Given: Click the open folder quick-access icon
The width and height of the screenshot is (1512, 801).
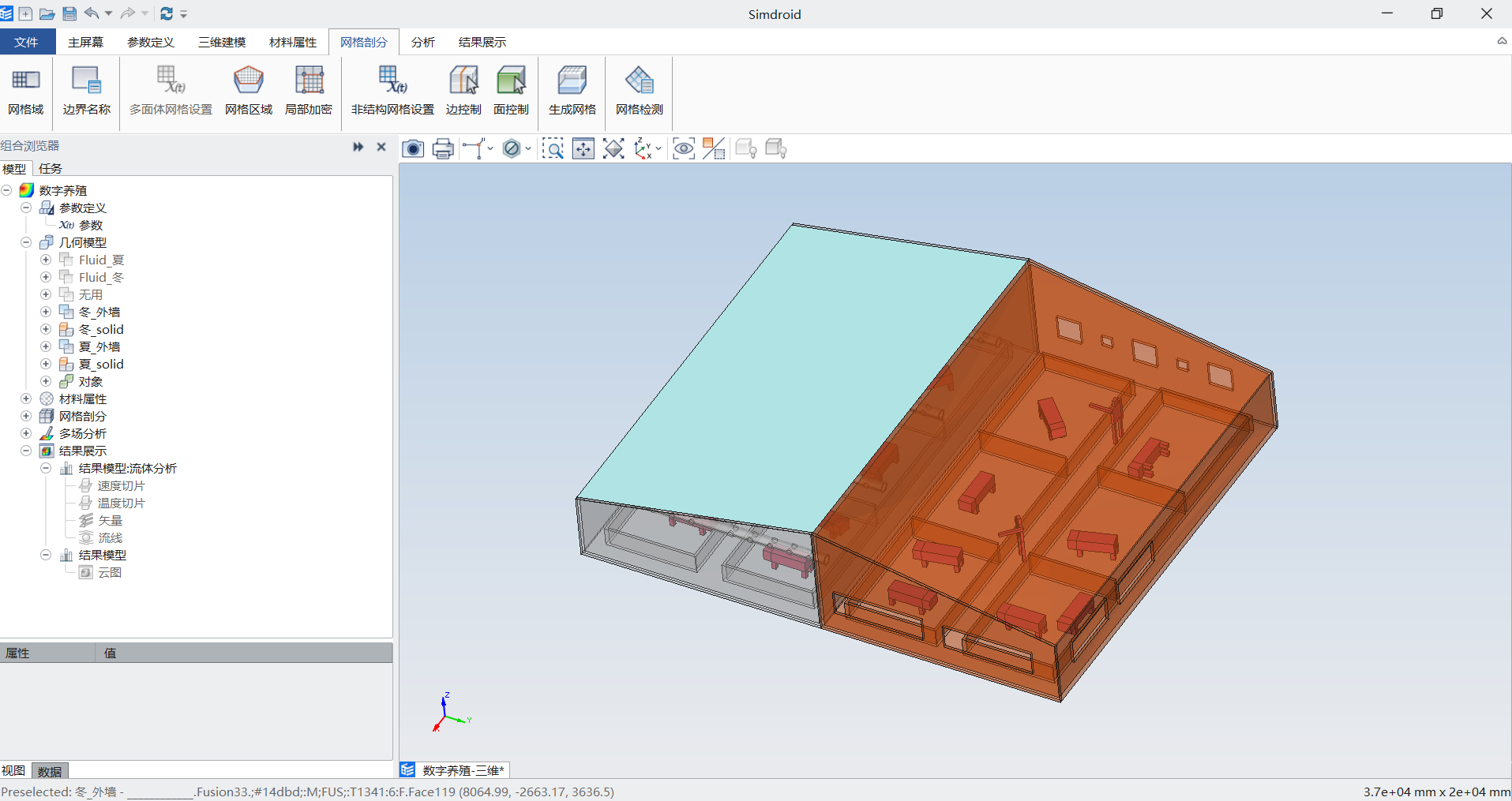Looking at the screenshot, I should click(x=47, y=13).
